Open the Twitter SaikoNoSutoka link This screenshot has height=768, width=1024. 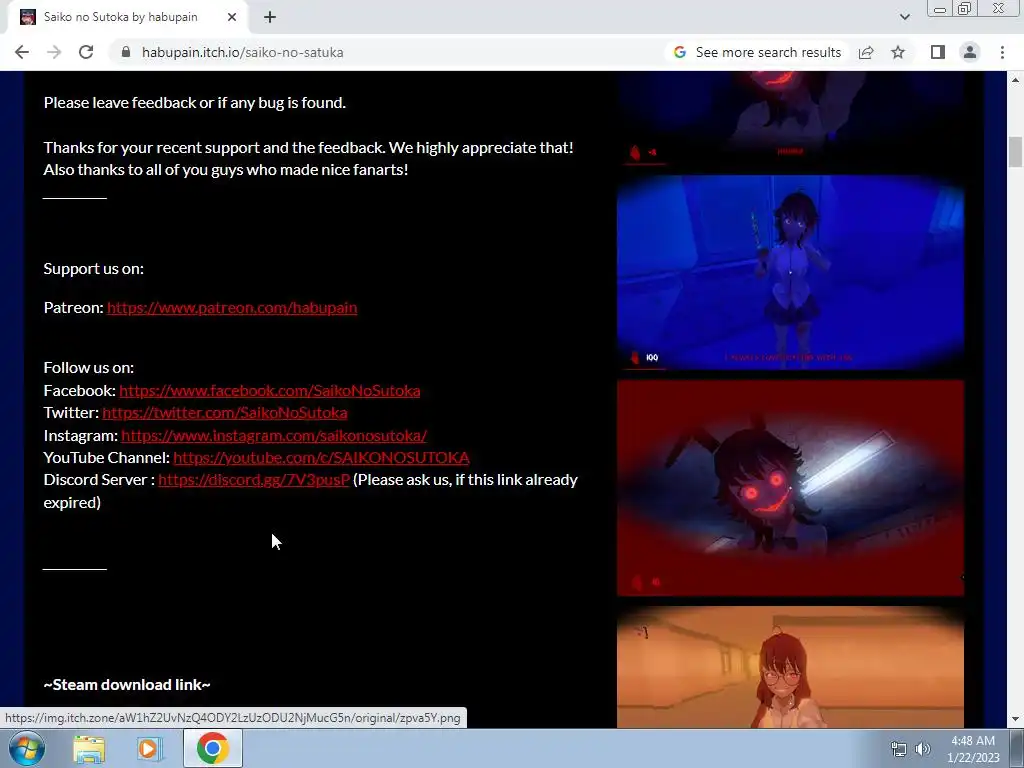225,413
